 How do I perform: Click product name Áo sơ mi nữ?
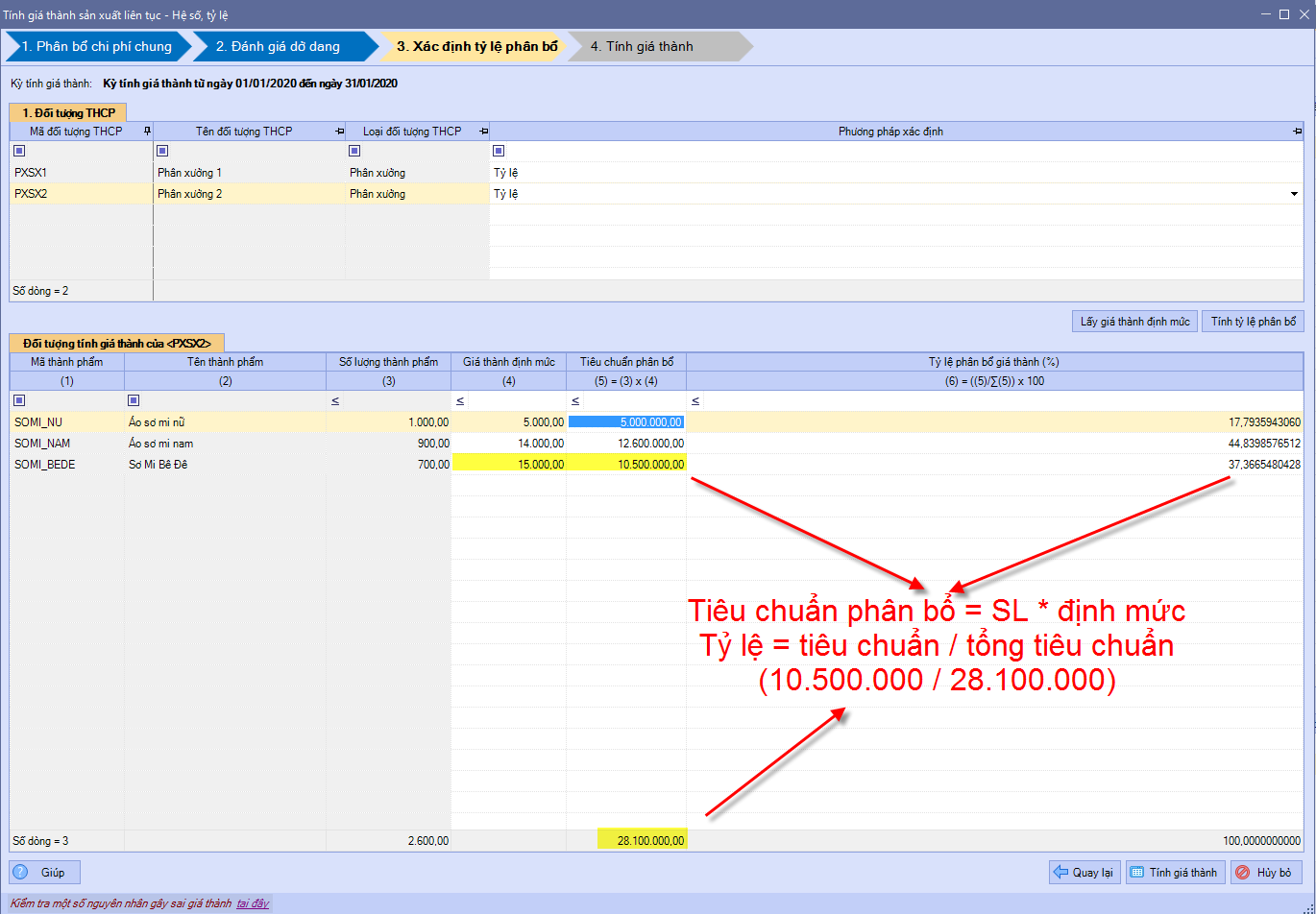tap(225, 422)
